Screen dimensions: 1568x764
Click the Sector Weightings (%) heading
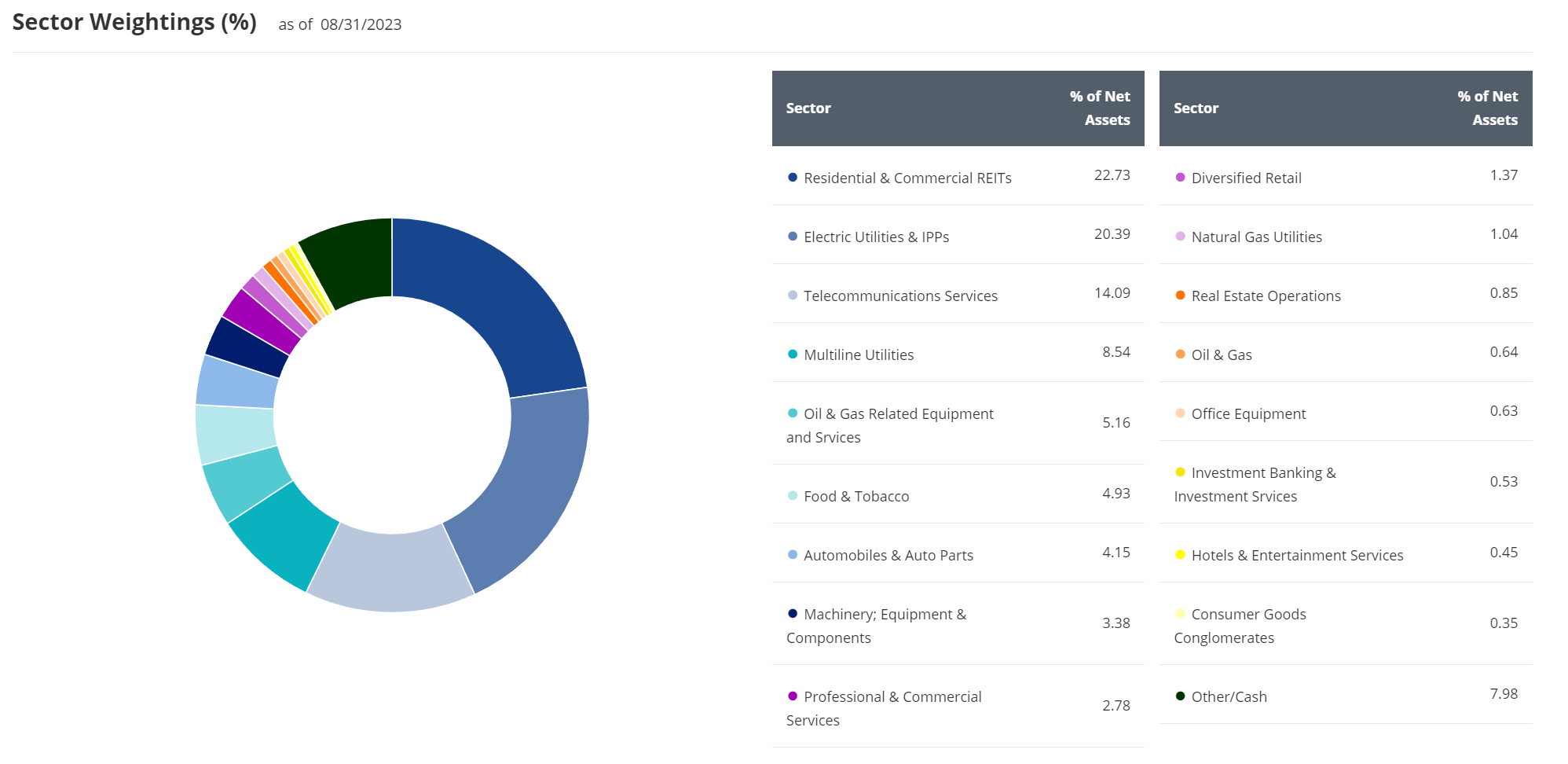134,22
